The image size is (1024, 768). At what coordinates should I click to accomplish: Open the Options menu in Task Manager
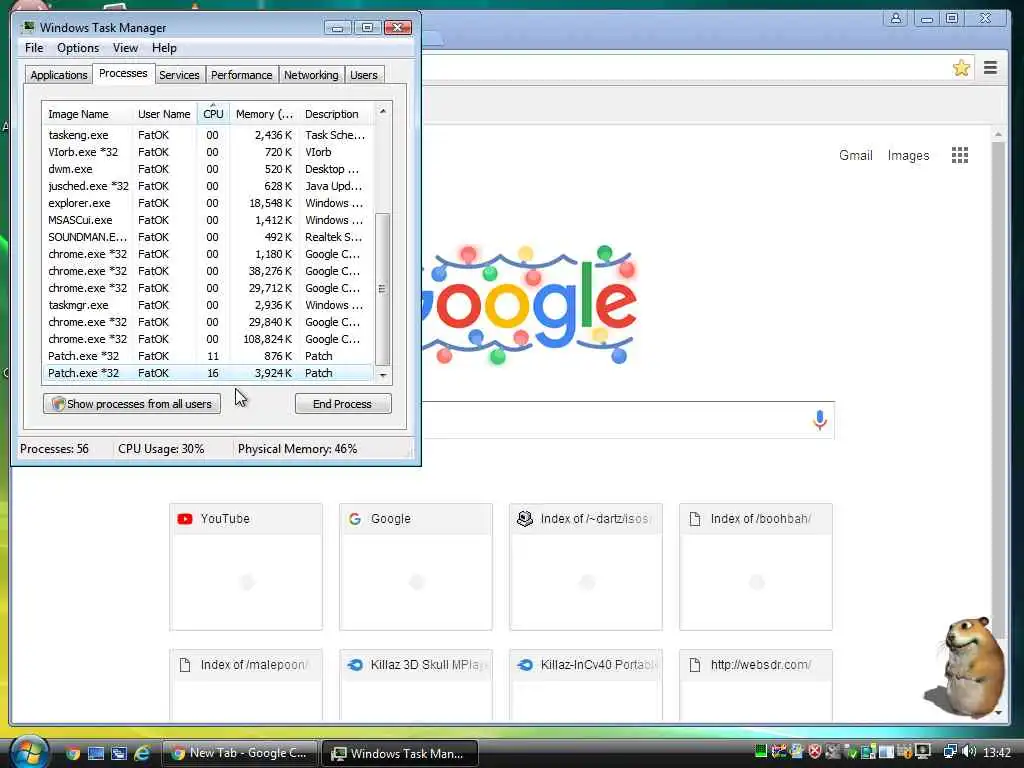78,48
